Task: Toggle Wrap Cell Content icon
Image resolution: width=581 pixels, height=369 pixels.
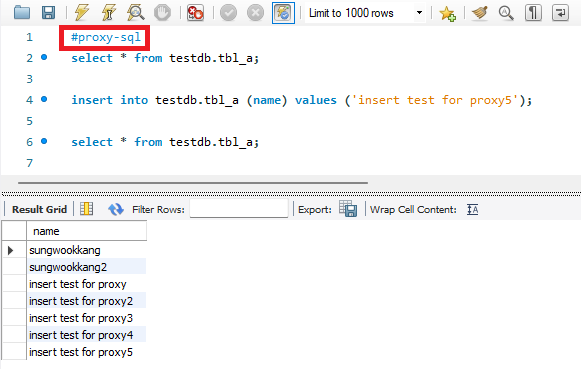Action: tap(472, 210)
